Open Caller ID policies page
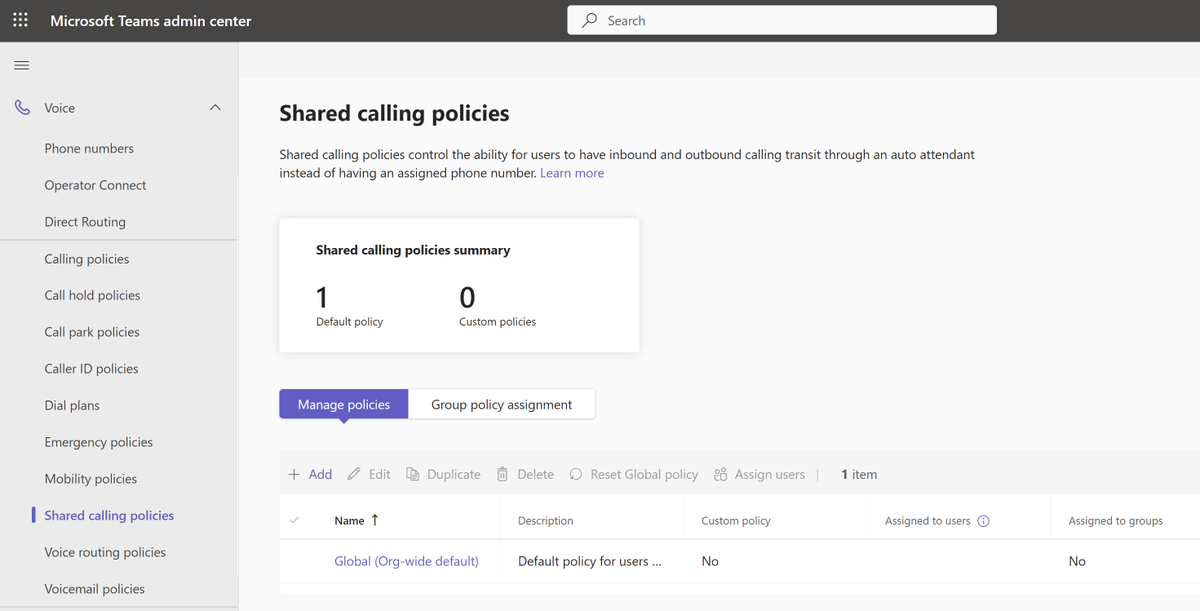The width and height of the screenshot is (1200, 611). (91, 369)
